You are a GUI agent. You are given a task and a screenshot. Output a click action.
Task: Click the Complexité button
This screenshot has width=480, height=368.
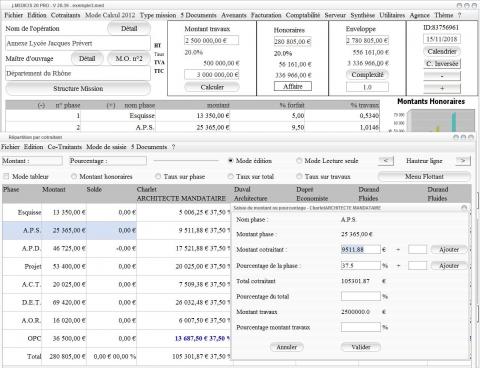pos(367,75)
